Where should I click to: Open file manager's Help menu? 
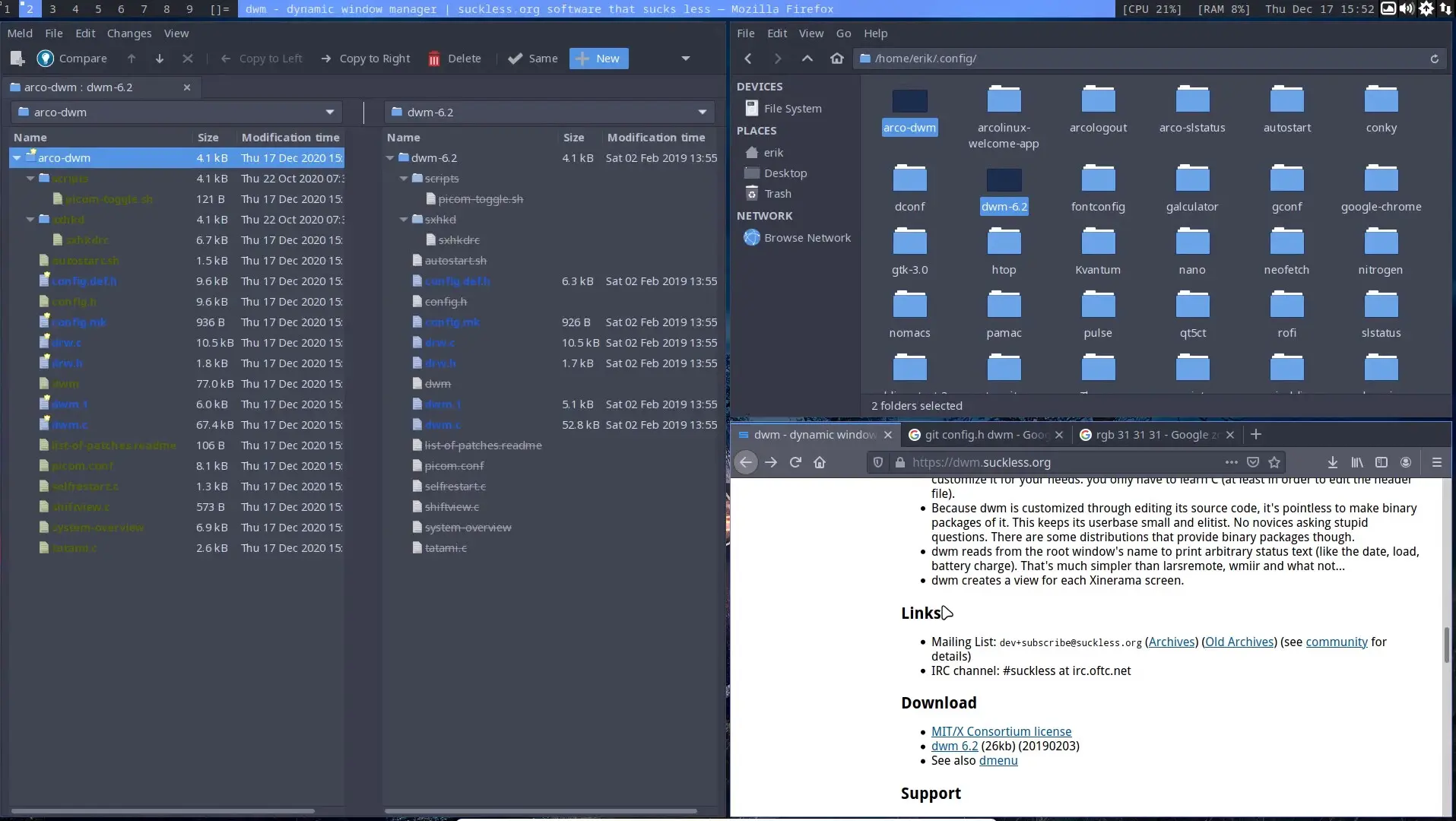(x=875, y=33)
